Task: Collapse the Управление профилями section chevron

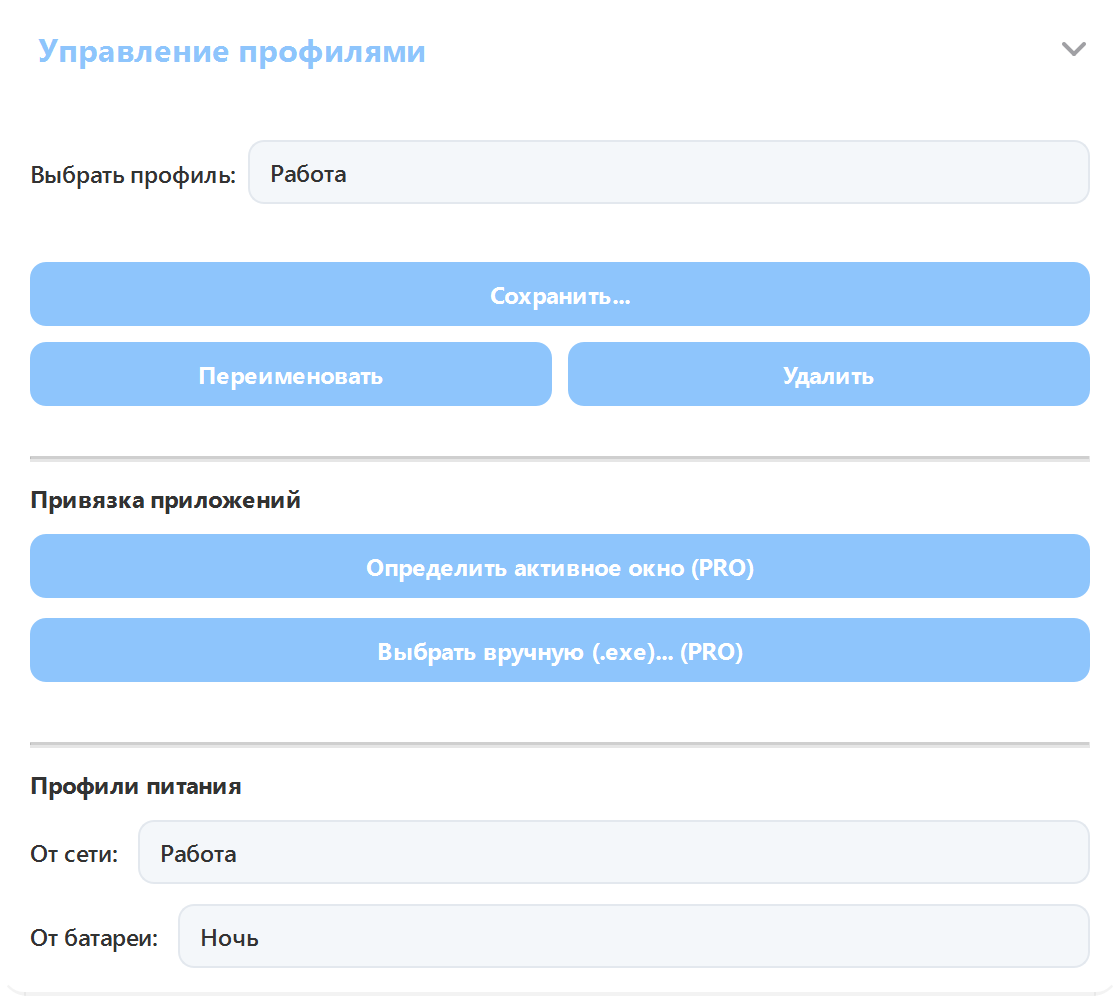Action: click(x=1073, y=49)
